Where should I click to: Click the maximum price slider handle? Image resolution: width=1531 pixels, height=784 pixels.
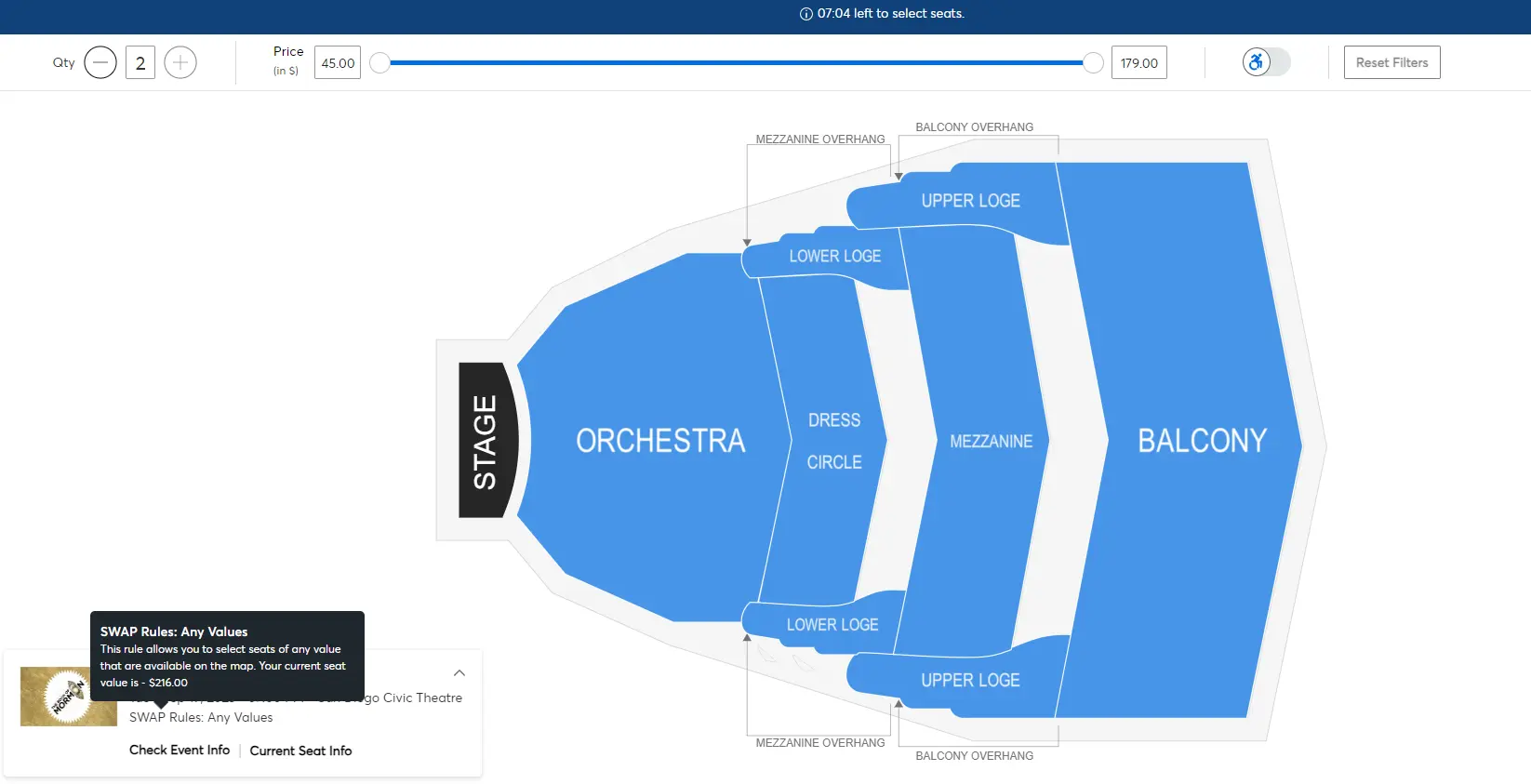click(1094, 62)
